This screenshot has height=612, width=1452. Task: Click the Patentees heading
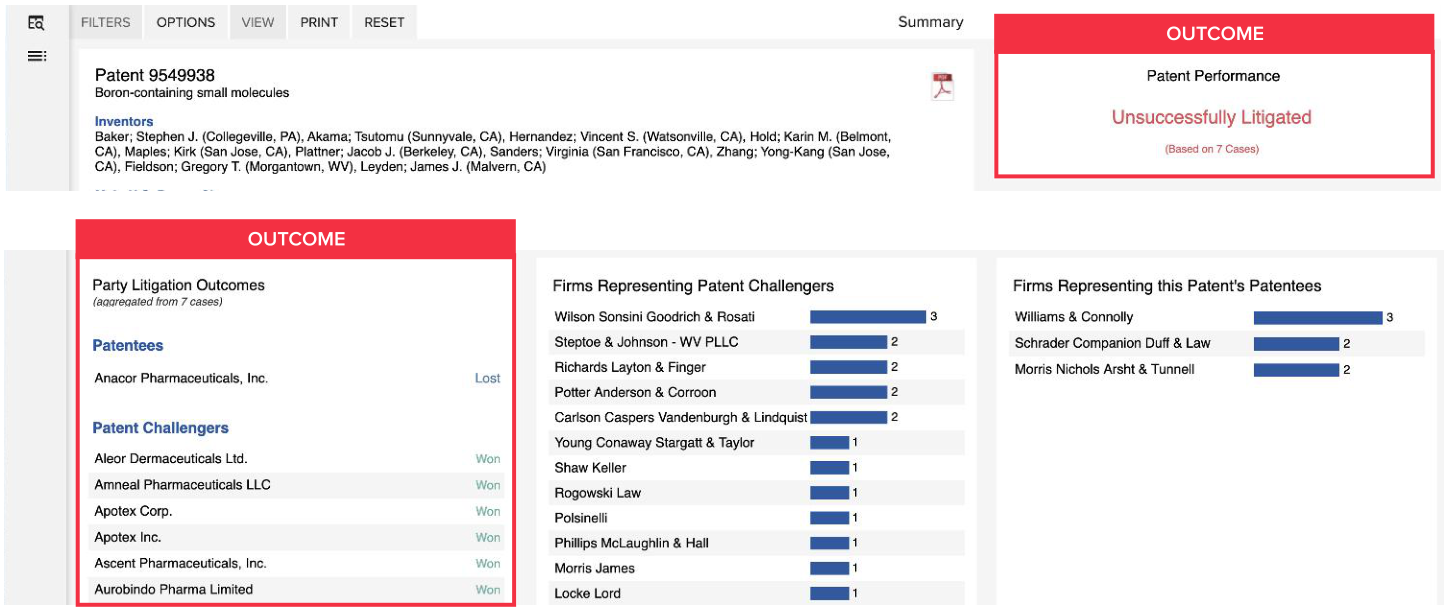coord(128,345)
